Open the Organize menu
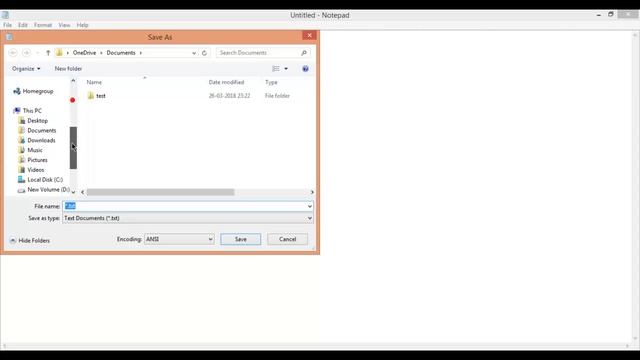Screen dimensions: 640x360 pyautogui.click(x=26, y=69)
